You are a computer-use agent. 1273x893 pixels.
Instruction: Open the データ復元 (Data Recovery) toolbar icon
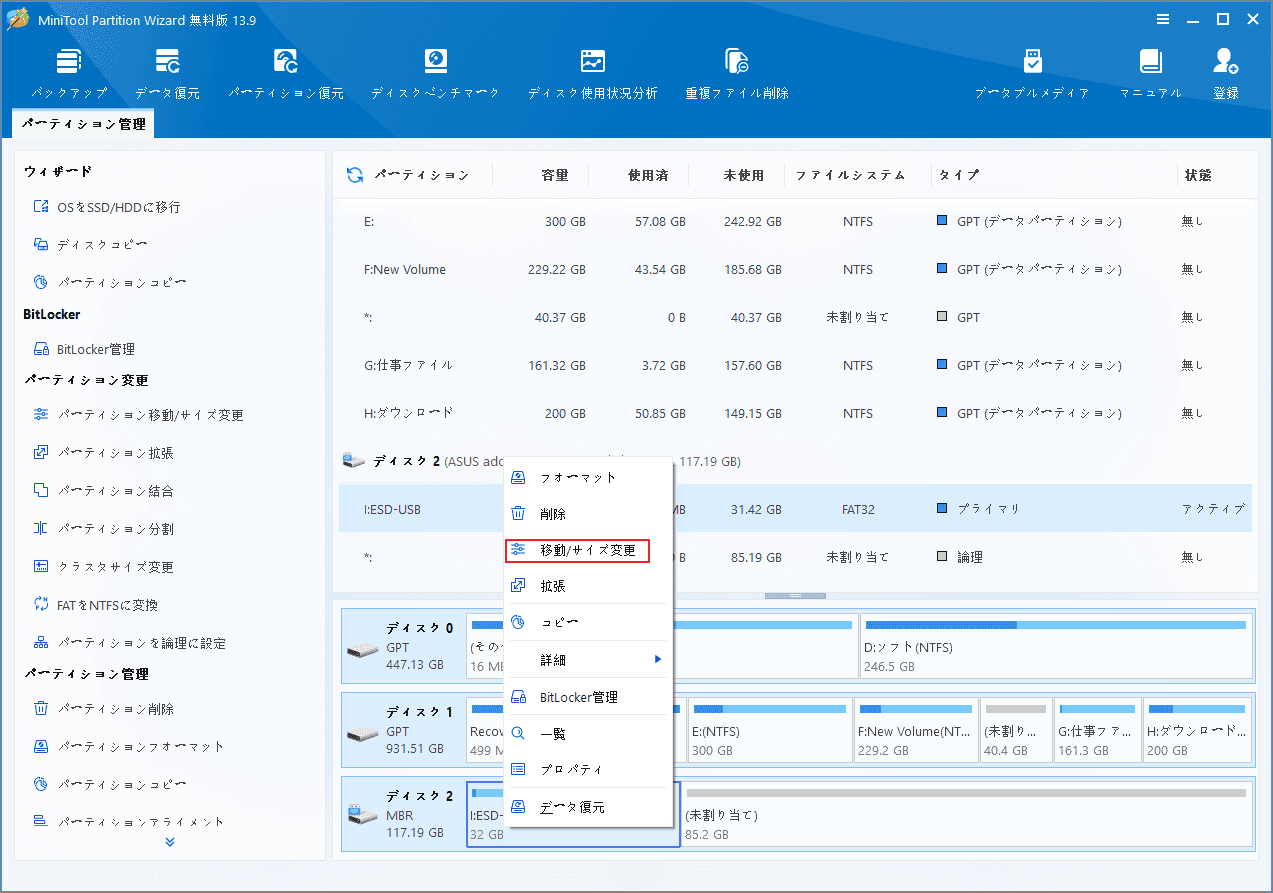coord(167,73)
